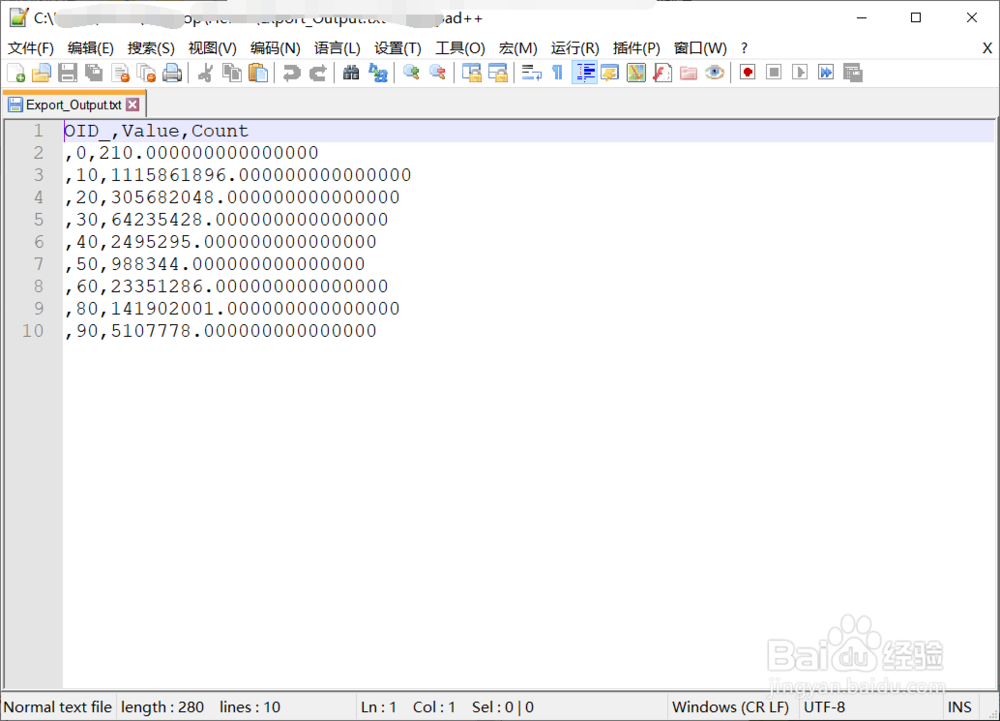Open the 编辑(E) menu

pos(91,48)
